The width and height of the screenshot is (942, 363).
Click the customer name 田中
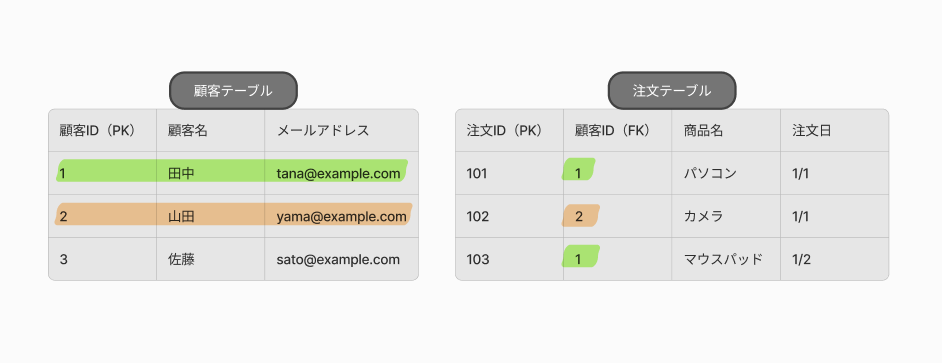181,174
